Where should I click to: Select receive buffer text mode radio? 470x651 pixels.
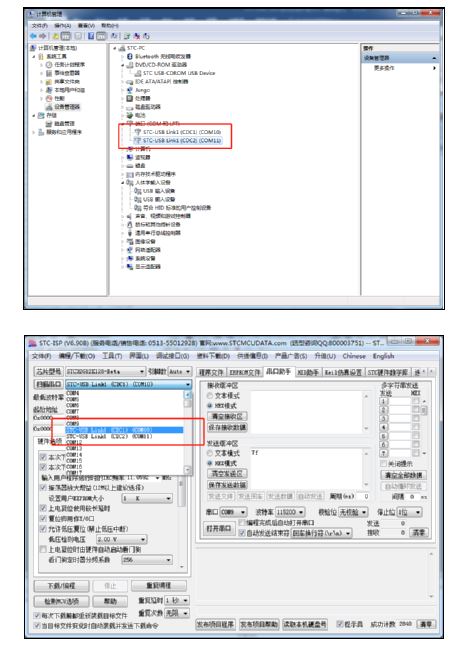(210, 396)
